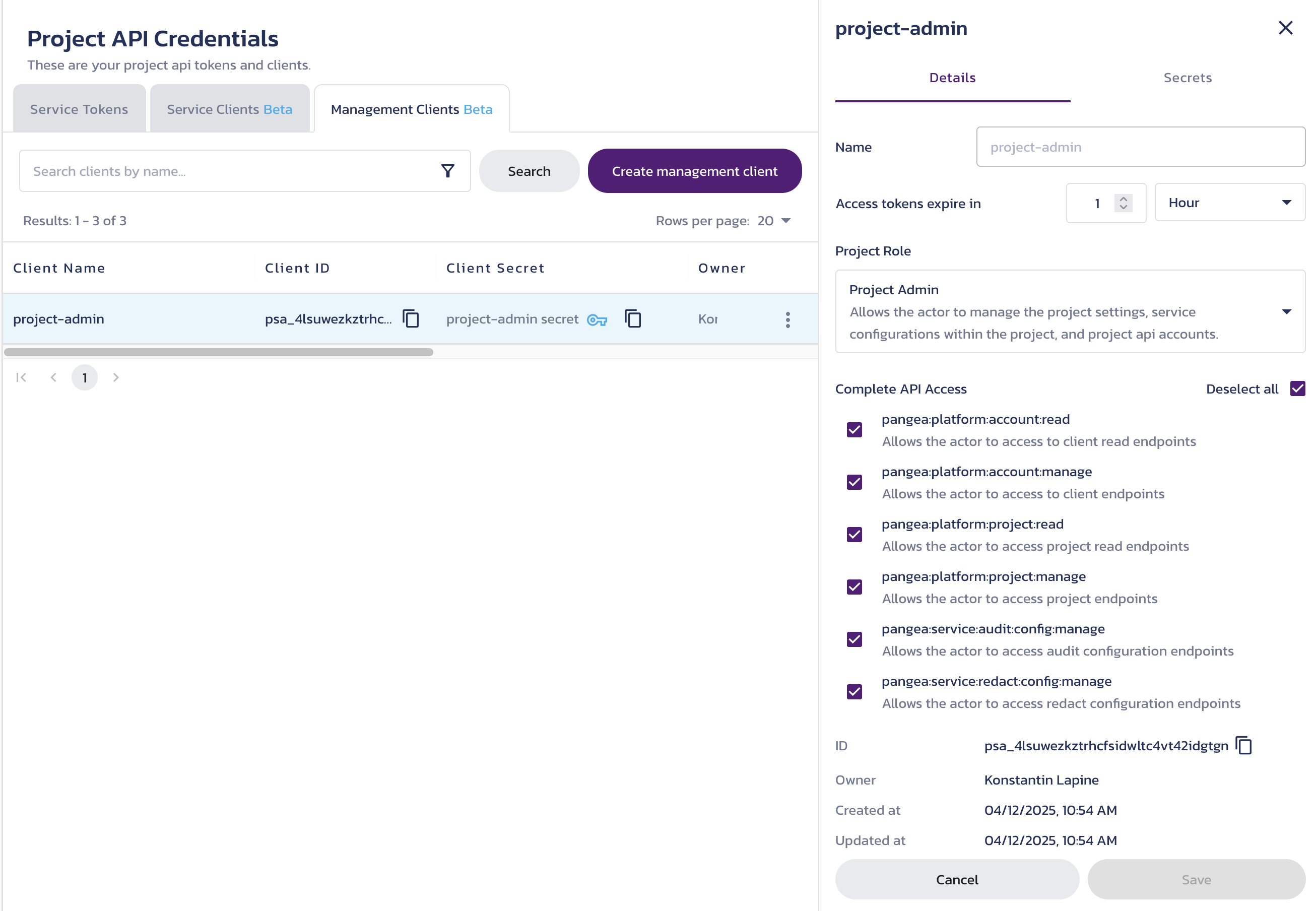Click the Client ID column header

[297, 268]
